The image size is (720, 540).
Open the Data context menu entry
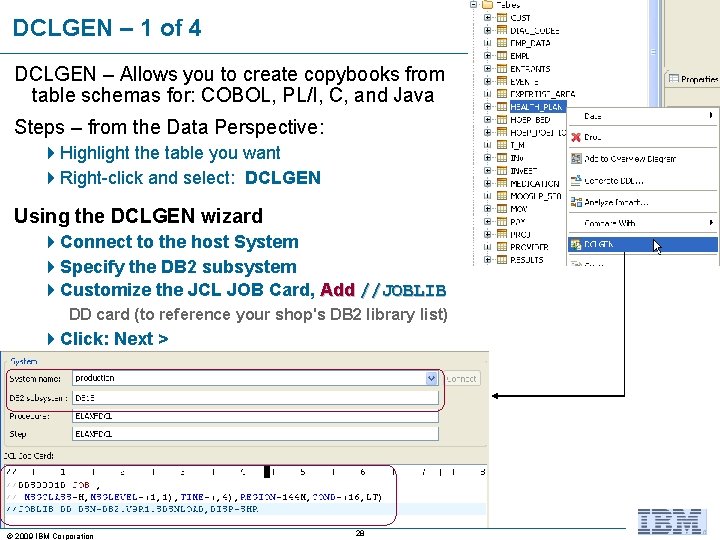(x=643, y=116)
